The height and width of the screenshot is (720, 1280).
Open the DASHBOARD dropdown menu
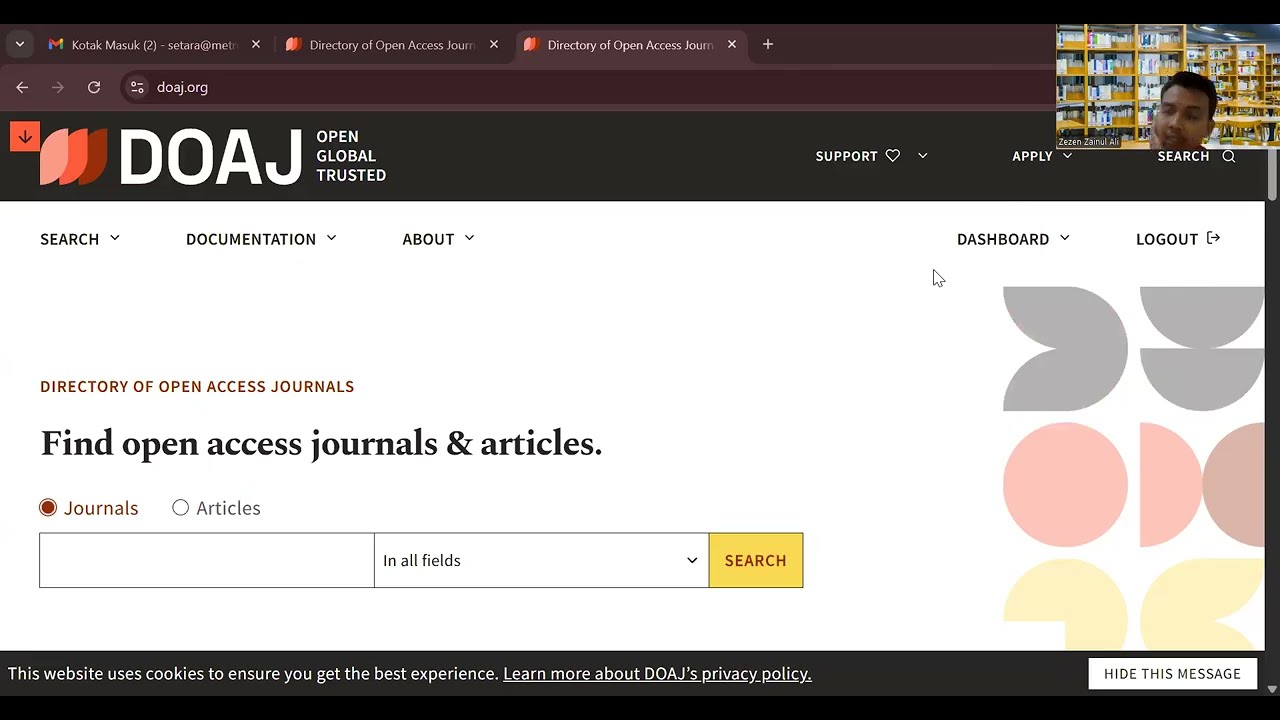pyautogui.click(x=1013, y=239)
